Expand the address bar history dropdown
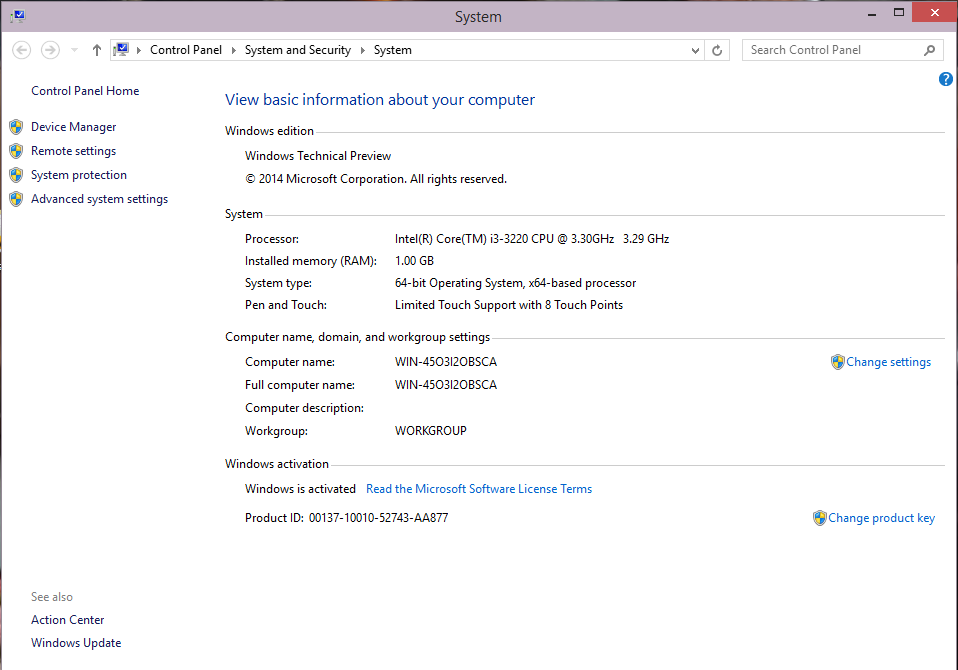Image resolution: width=958 pixels, height=670 pixels. click(696, 50)
